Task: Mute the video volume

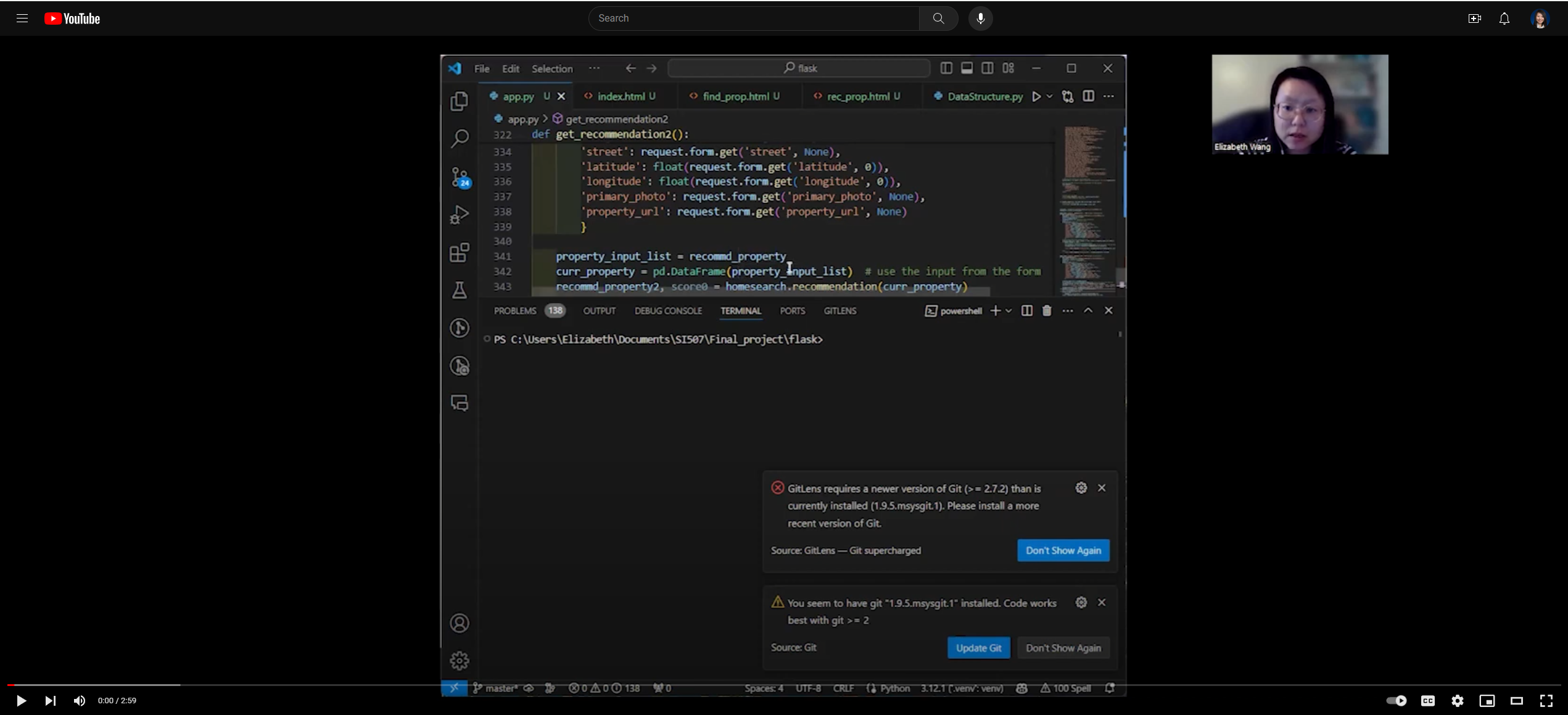Action: (79, 700)
